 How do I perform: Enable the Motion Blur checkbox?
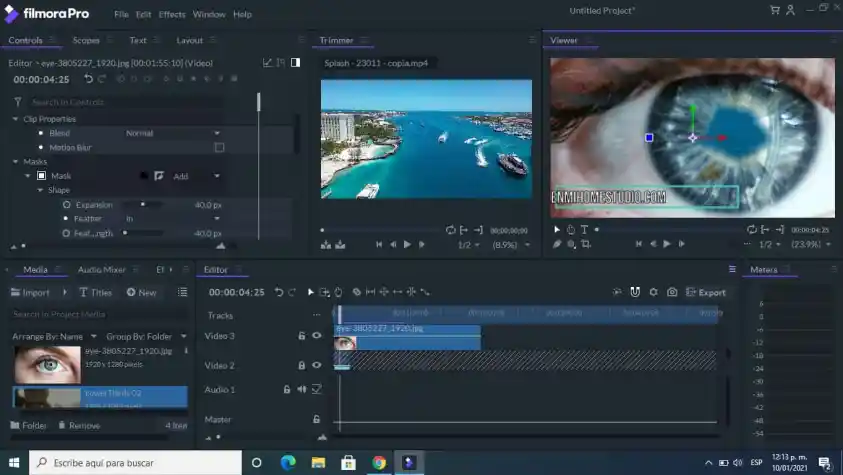219,147
